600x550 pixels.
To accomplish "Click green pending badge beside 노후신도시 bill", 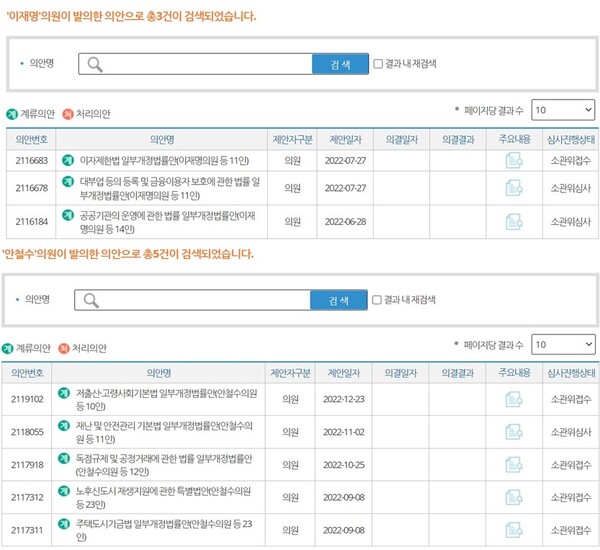I will [x=64, y=491].
